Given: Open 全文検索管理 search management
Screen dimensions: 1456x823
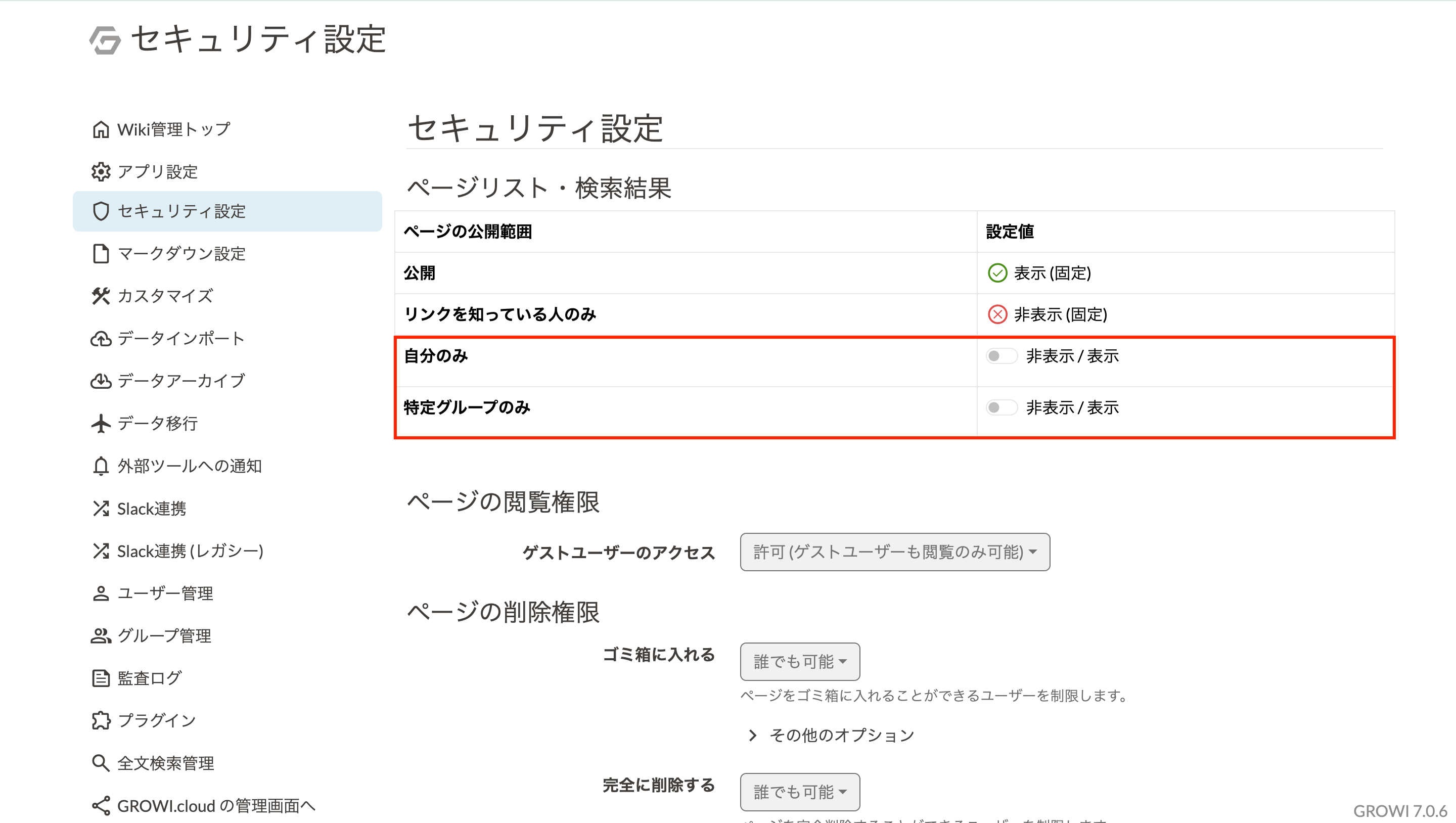Looking at the screenshot, I should tap(165, 762).
